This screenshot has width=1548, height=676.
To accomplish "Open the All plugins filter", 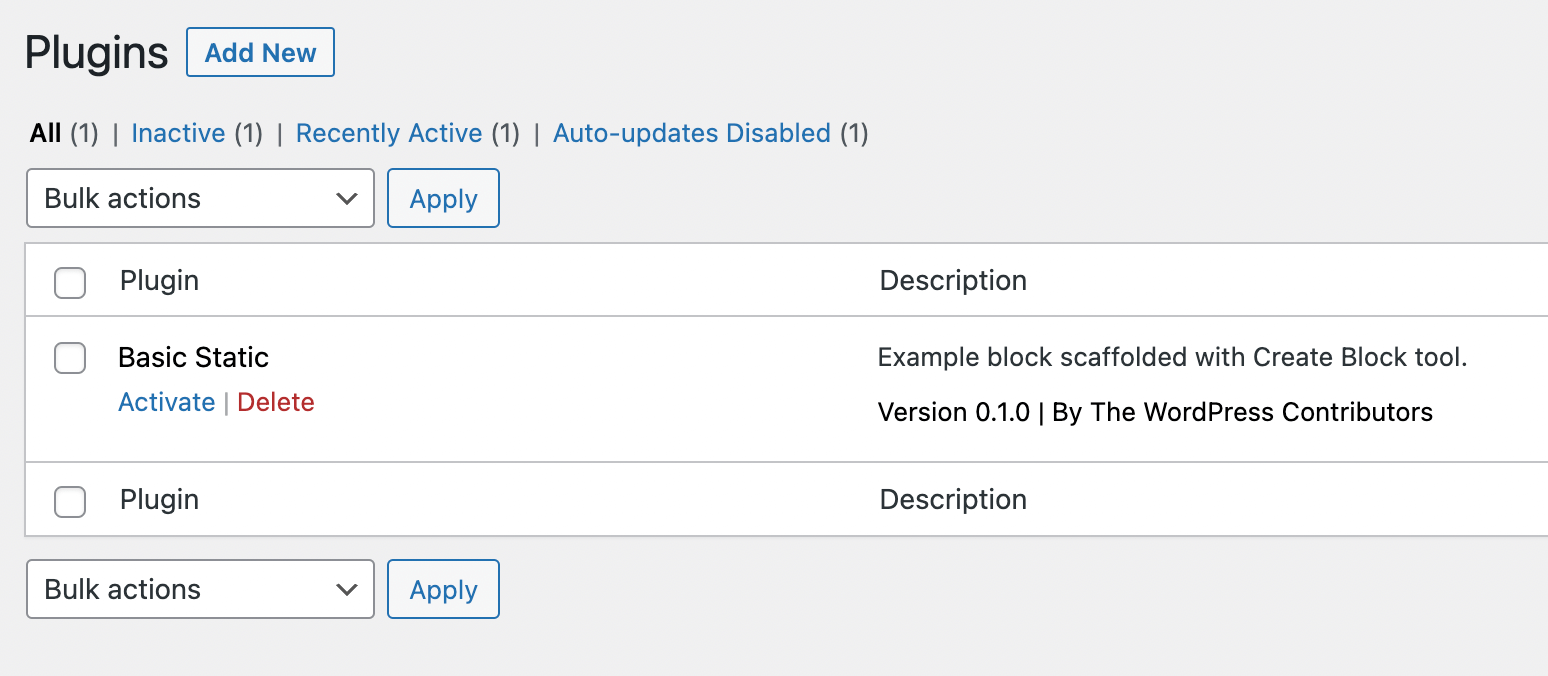I will click(44, 133).
